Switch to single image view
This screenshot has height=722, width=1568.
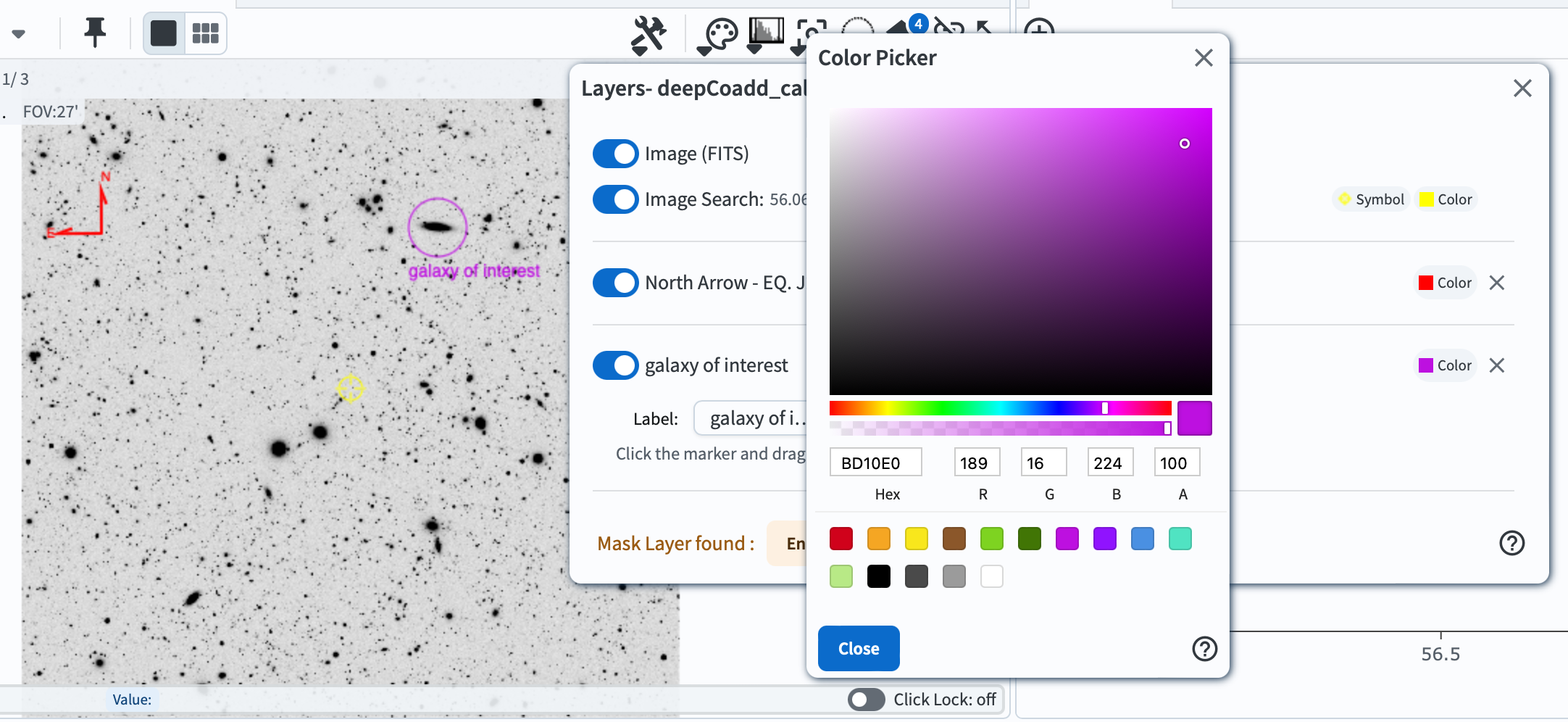(164, 33)
